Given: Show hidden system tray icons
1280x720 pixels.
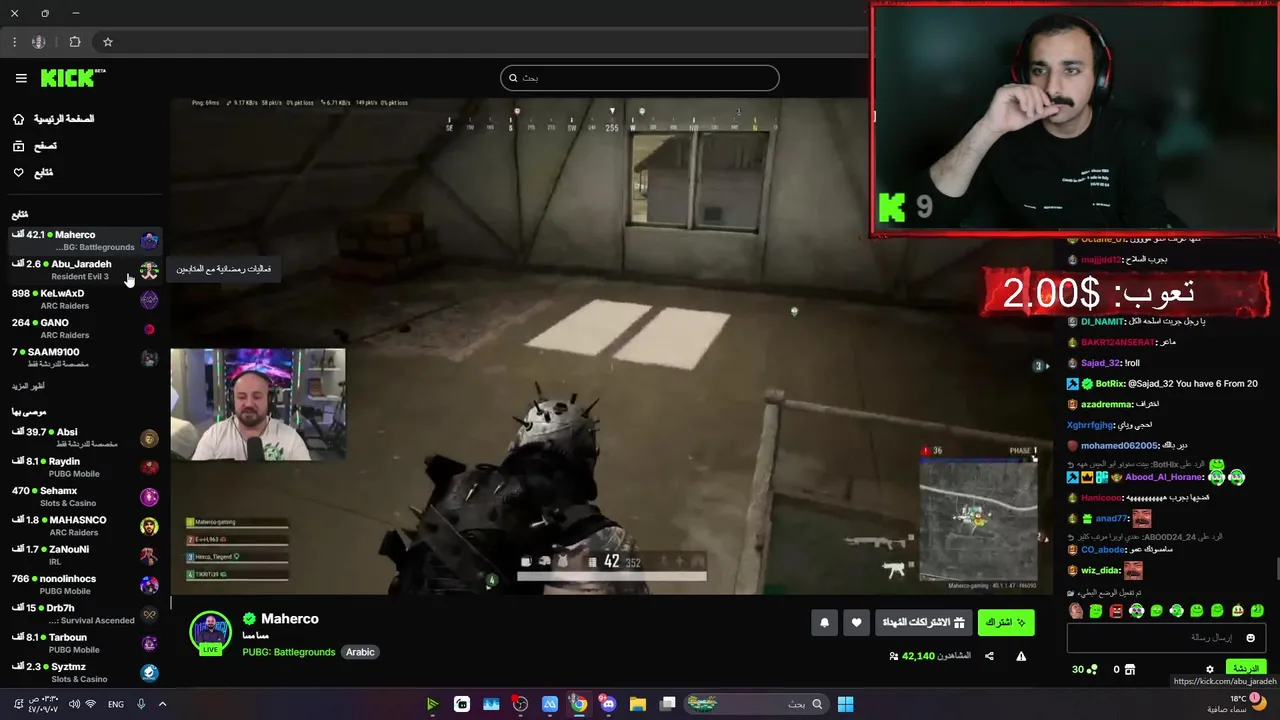Looking at the screenshot, I should [x=162, y=704].
